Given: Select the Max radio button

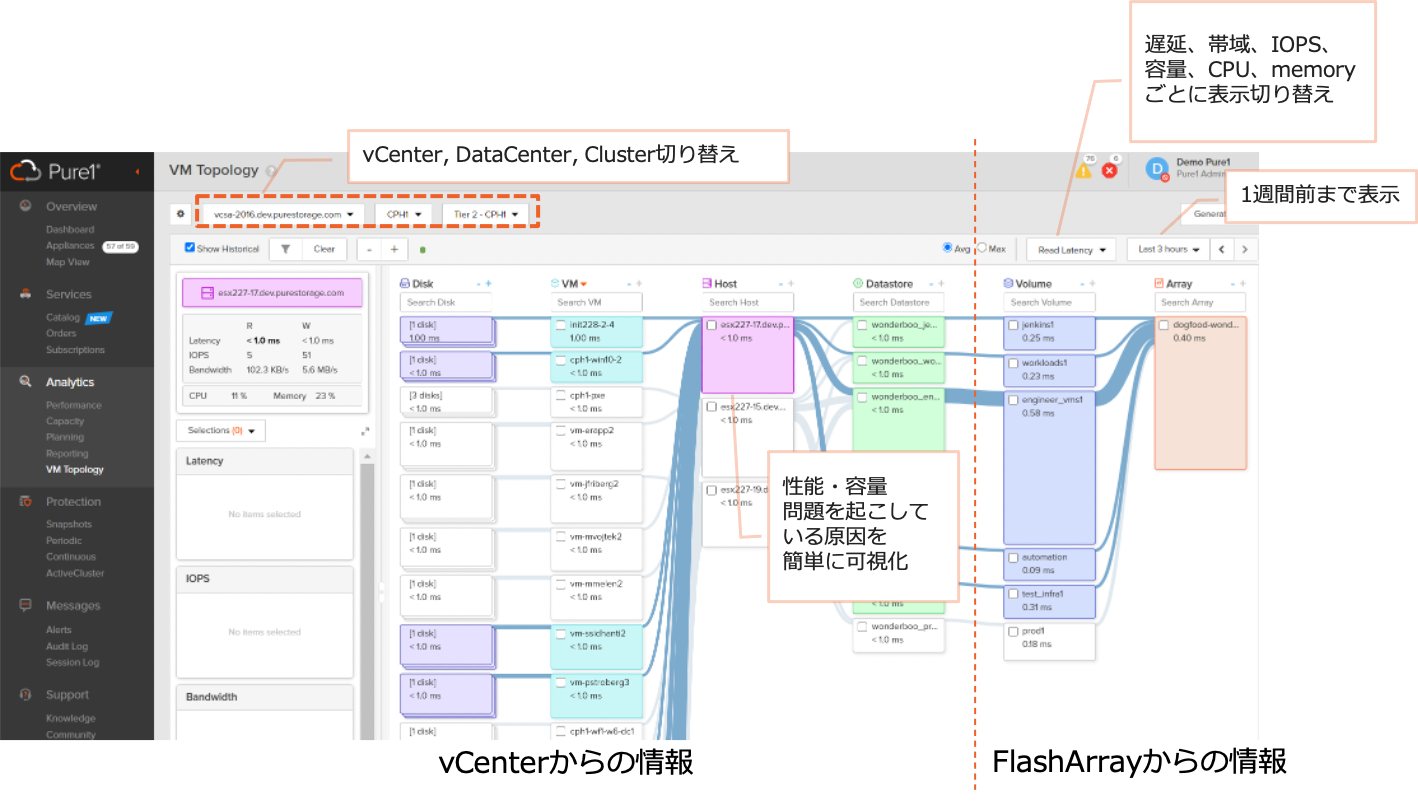Looking at the screenshot, I should pos(982,248).
